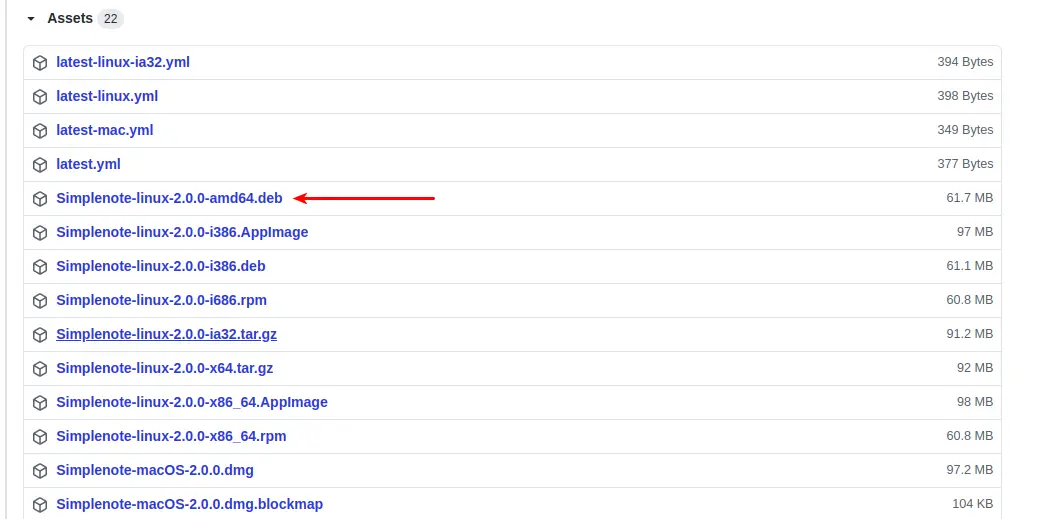Download latest-linux-ia32.yml file

pyautogui.click(x=123, y=62)
